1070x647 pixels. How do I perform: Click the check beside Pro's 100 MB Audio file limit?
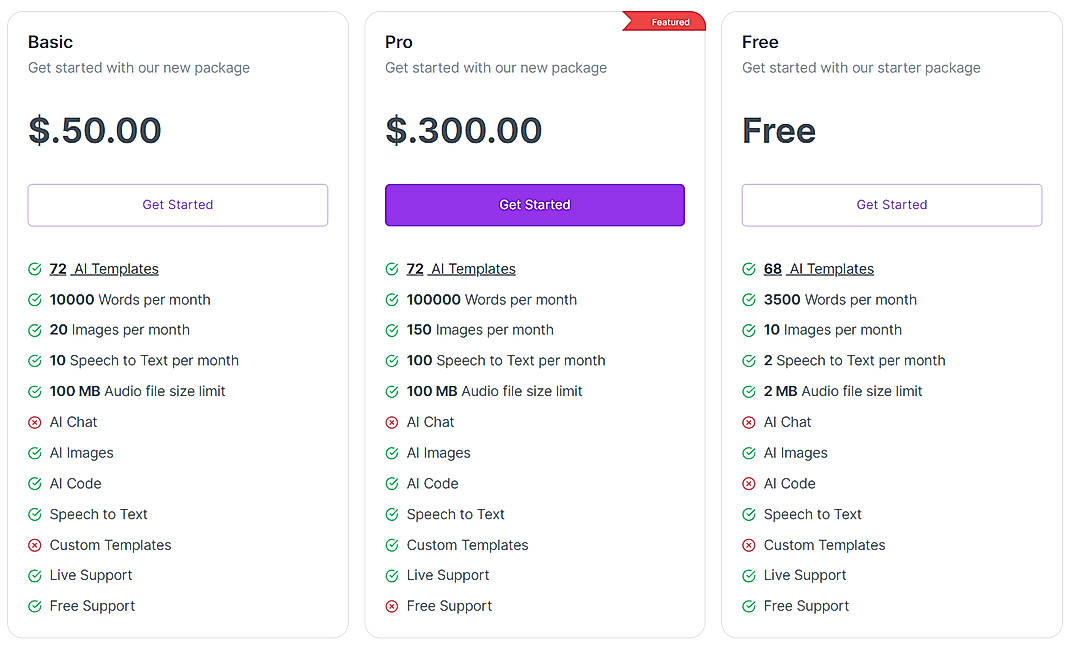(391, 391)
